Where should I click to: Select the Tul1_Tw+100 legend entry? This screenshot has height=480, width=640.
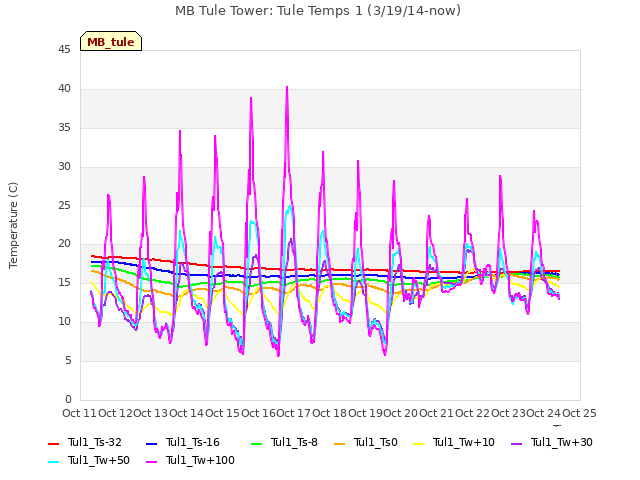click(x=190, y=460)
